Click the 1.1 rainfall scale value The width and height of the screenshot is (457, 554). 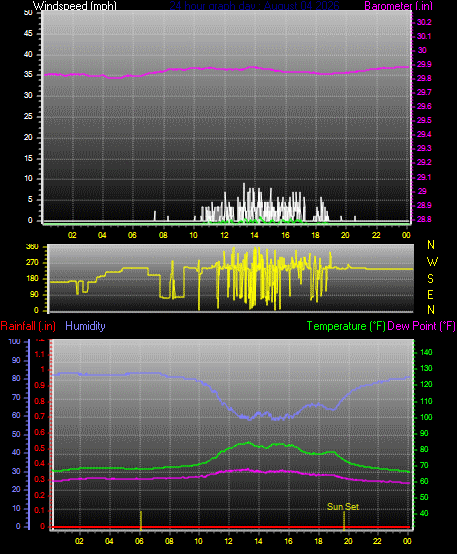(40, 354)
